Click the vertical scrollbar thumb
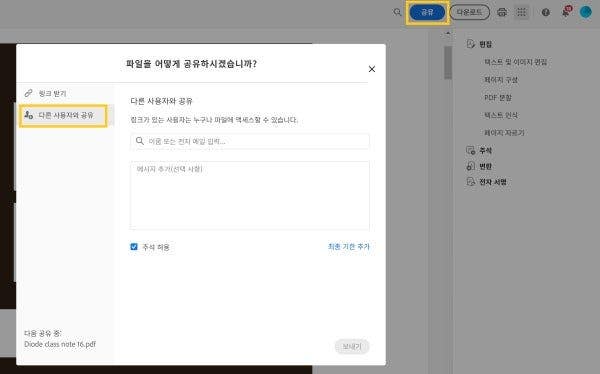This screenshot has height=374, width=600. [448, 62]
